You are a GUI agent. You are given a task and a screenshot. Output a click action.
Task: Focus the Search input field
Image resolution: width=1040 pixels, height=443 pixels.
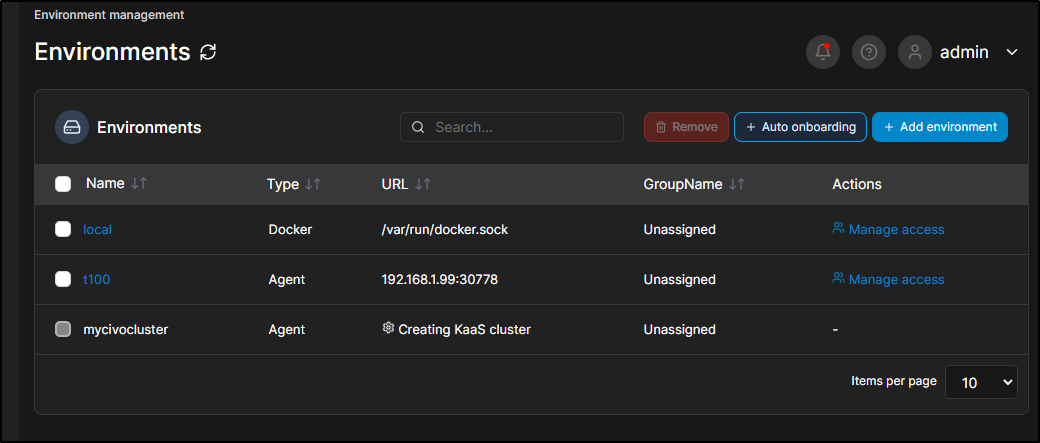(512, 127)
